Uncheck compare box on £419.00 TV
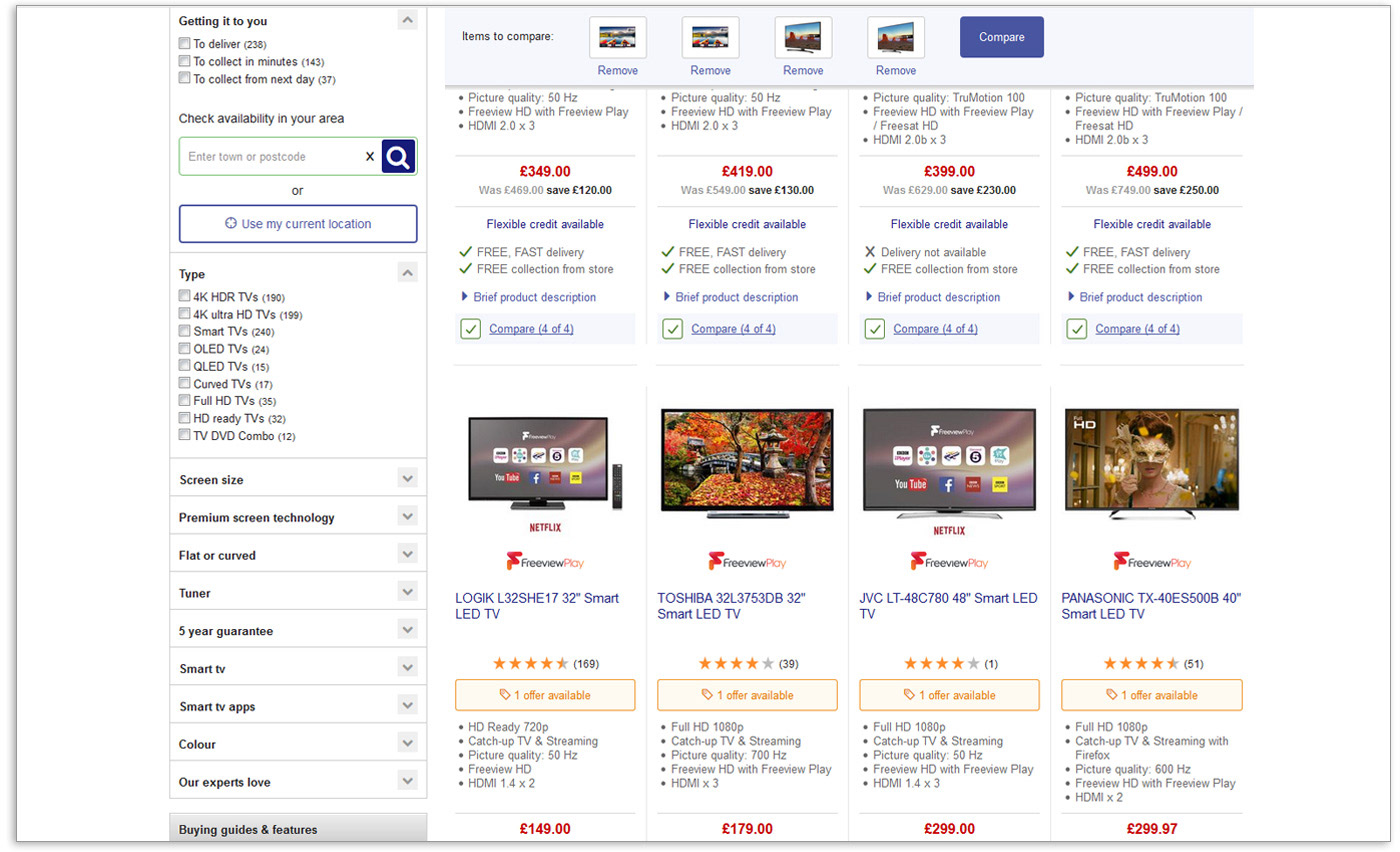The image size is (1400, 852). [672, 329]
